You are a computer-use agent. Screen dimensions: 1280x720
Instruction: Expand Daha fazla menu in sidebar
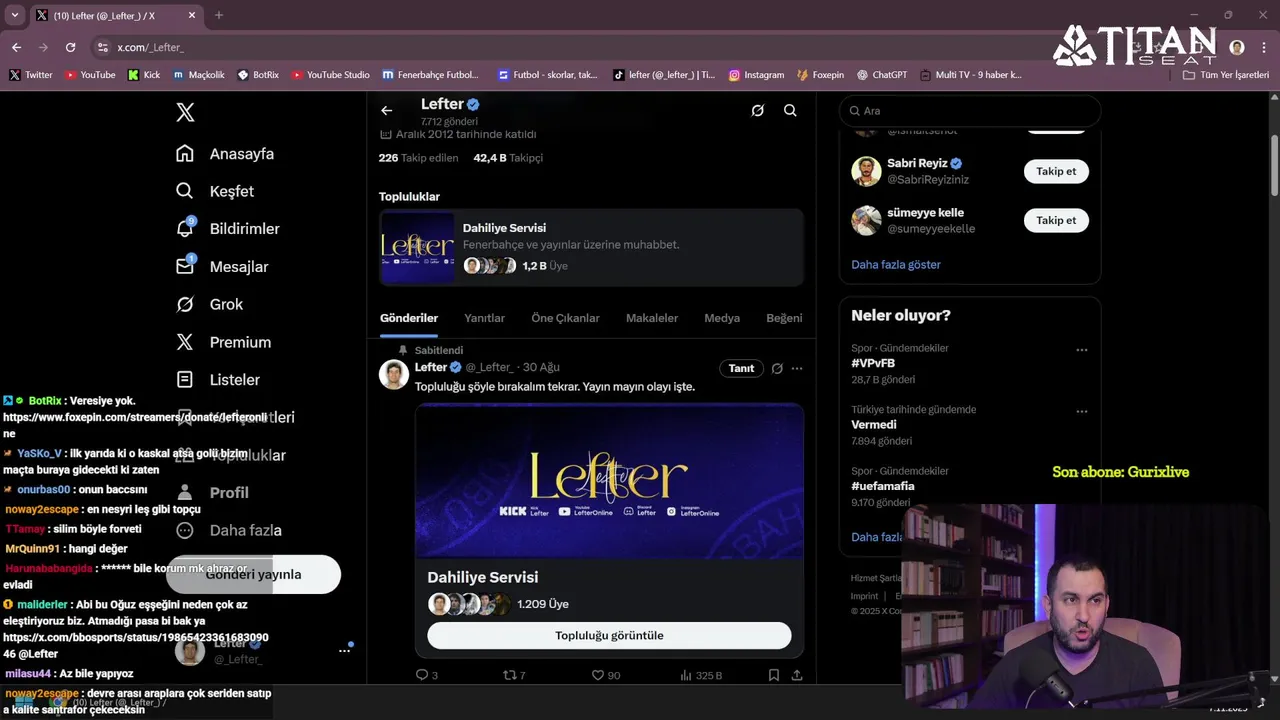[x=229, y=530]
